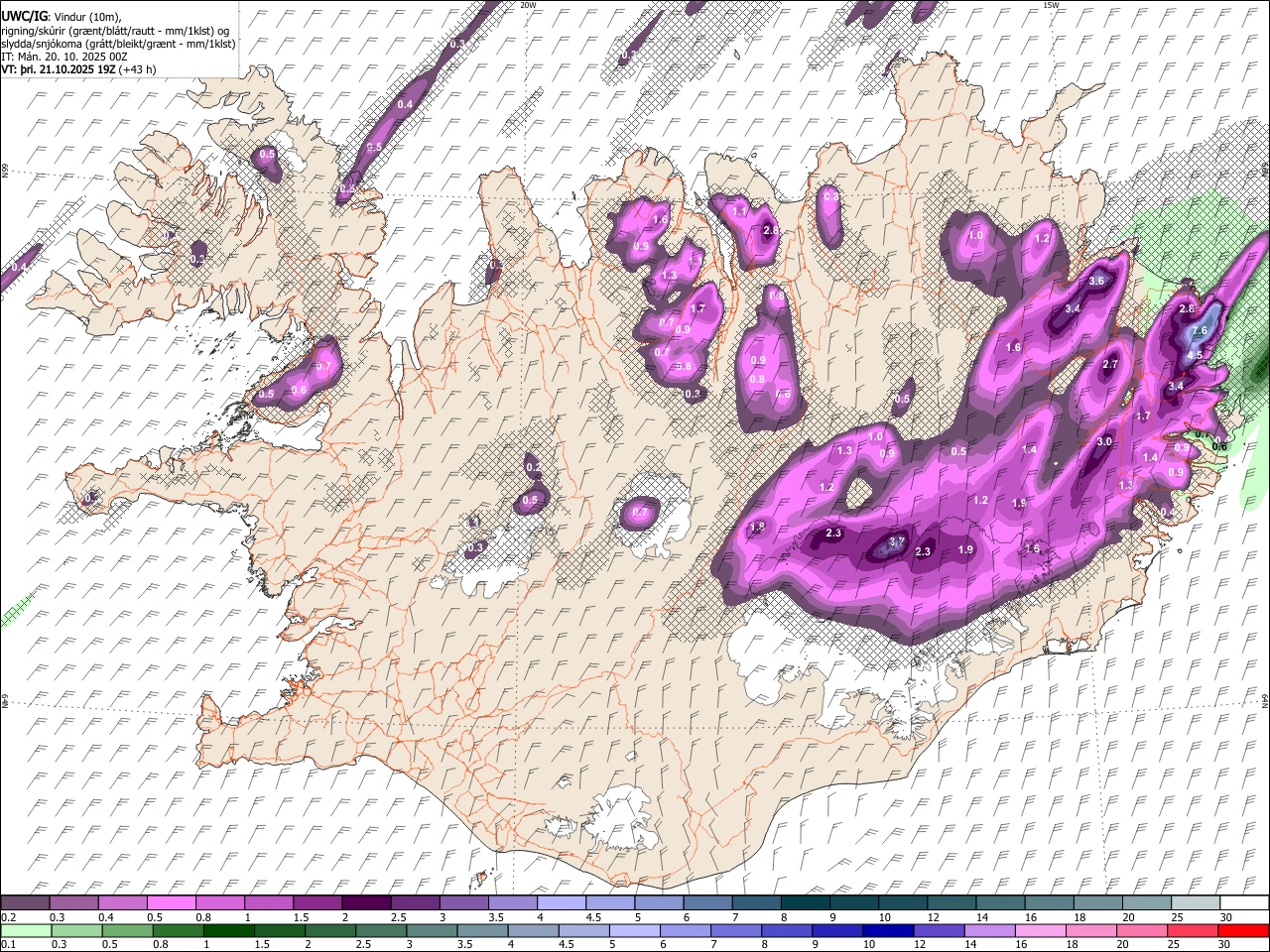Select the darkest green swatch between 1 and 1.5
The width and height of the screenshot is (1270, 952).
[x=229, y=930]
